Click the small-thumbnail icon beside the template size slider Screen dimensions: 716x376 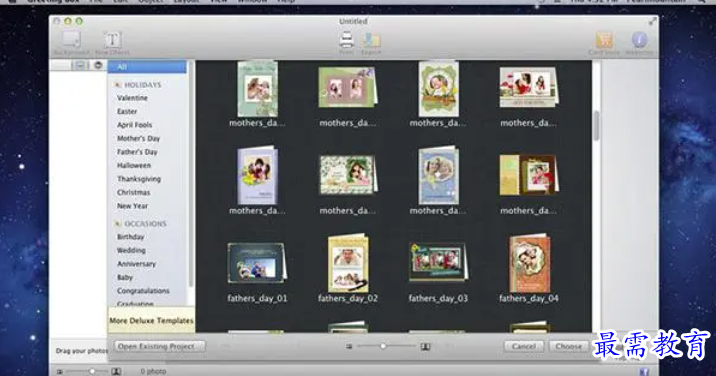coord(349,347)
